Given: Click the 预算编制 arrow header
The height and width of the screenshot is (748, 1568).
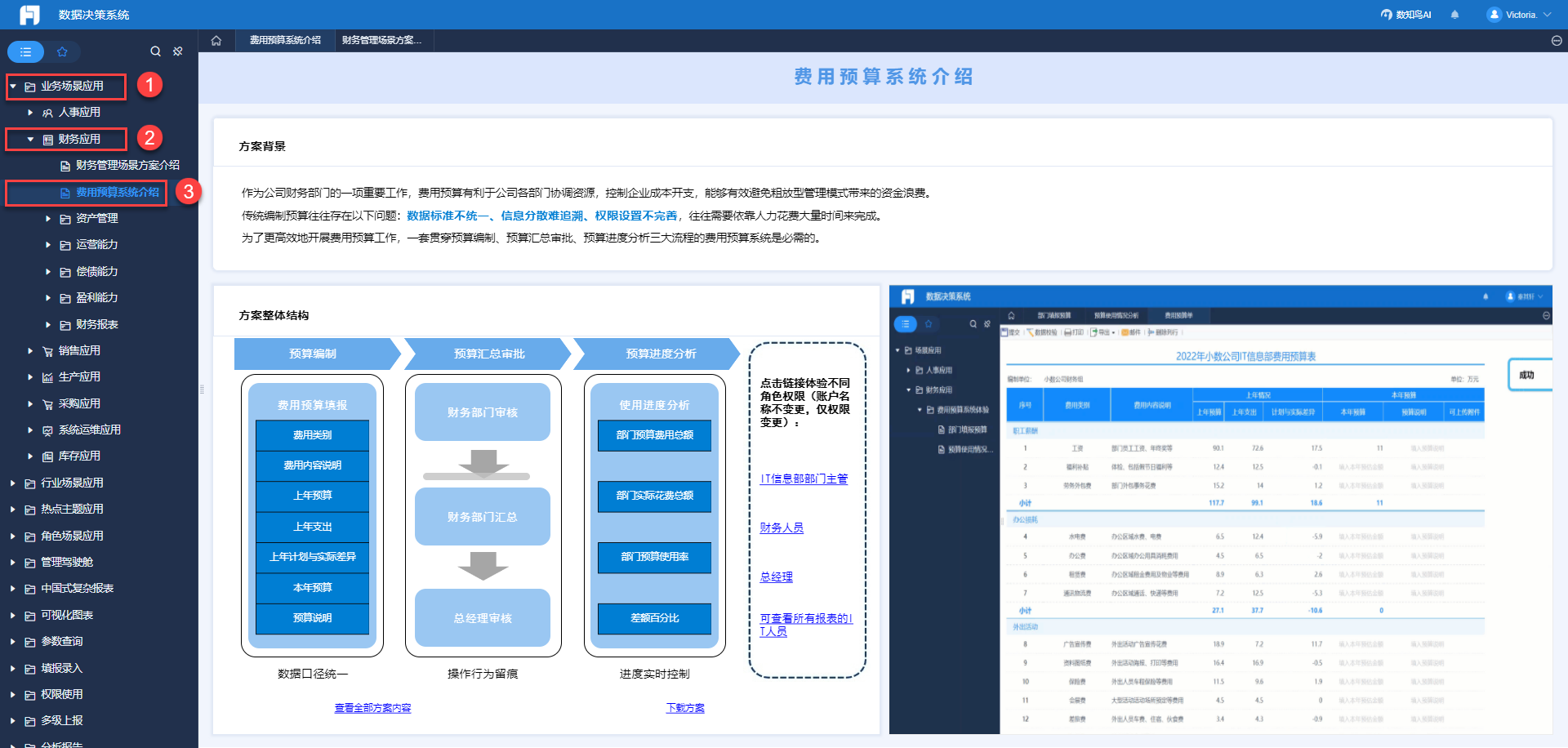Looking at the screenshot, I should coord(318,354).
